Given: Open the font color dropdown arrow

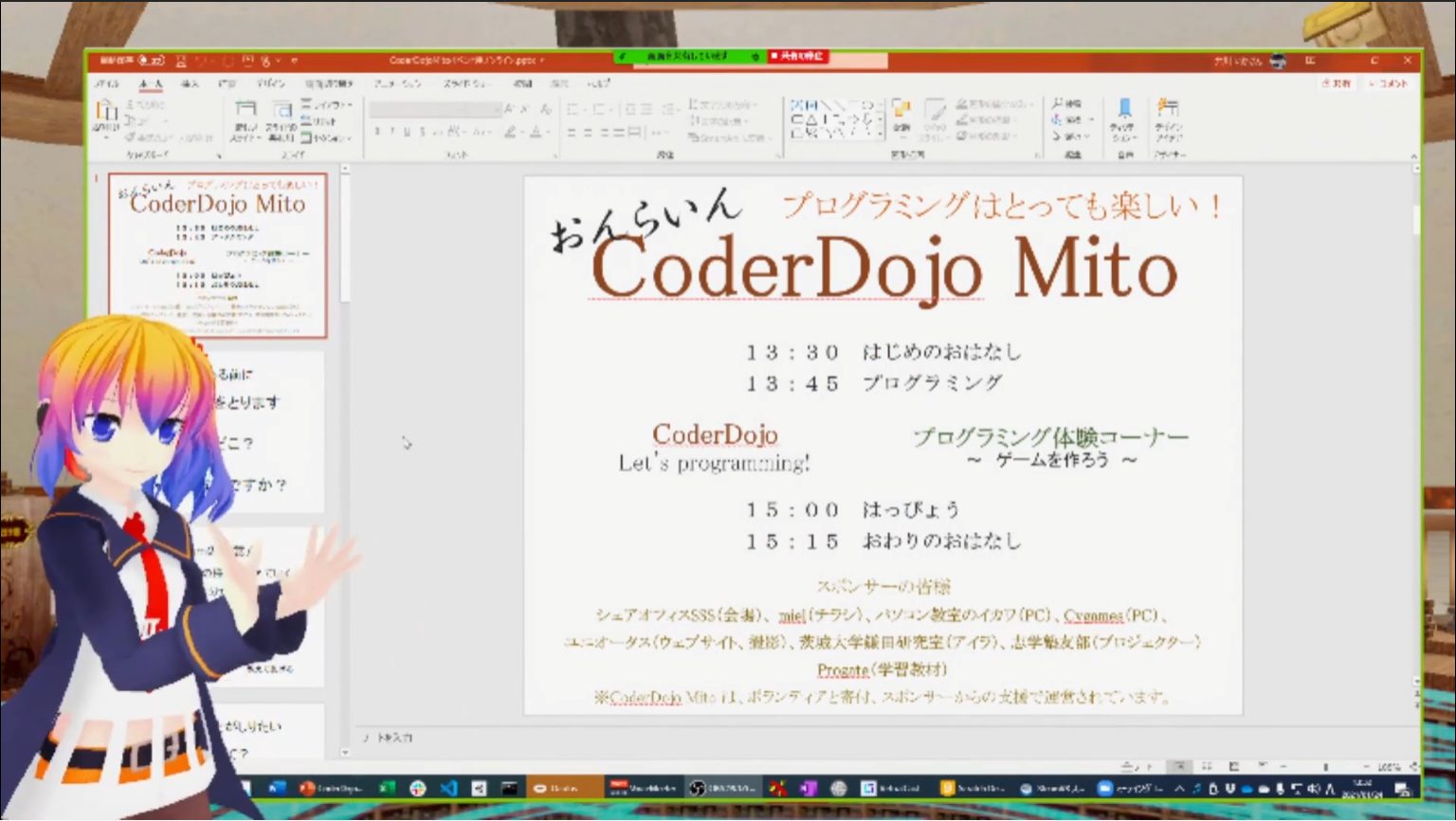Looking at the screenshot, I should click(x=548, y=132).
